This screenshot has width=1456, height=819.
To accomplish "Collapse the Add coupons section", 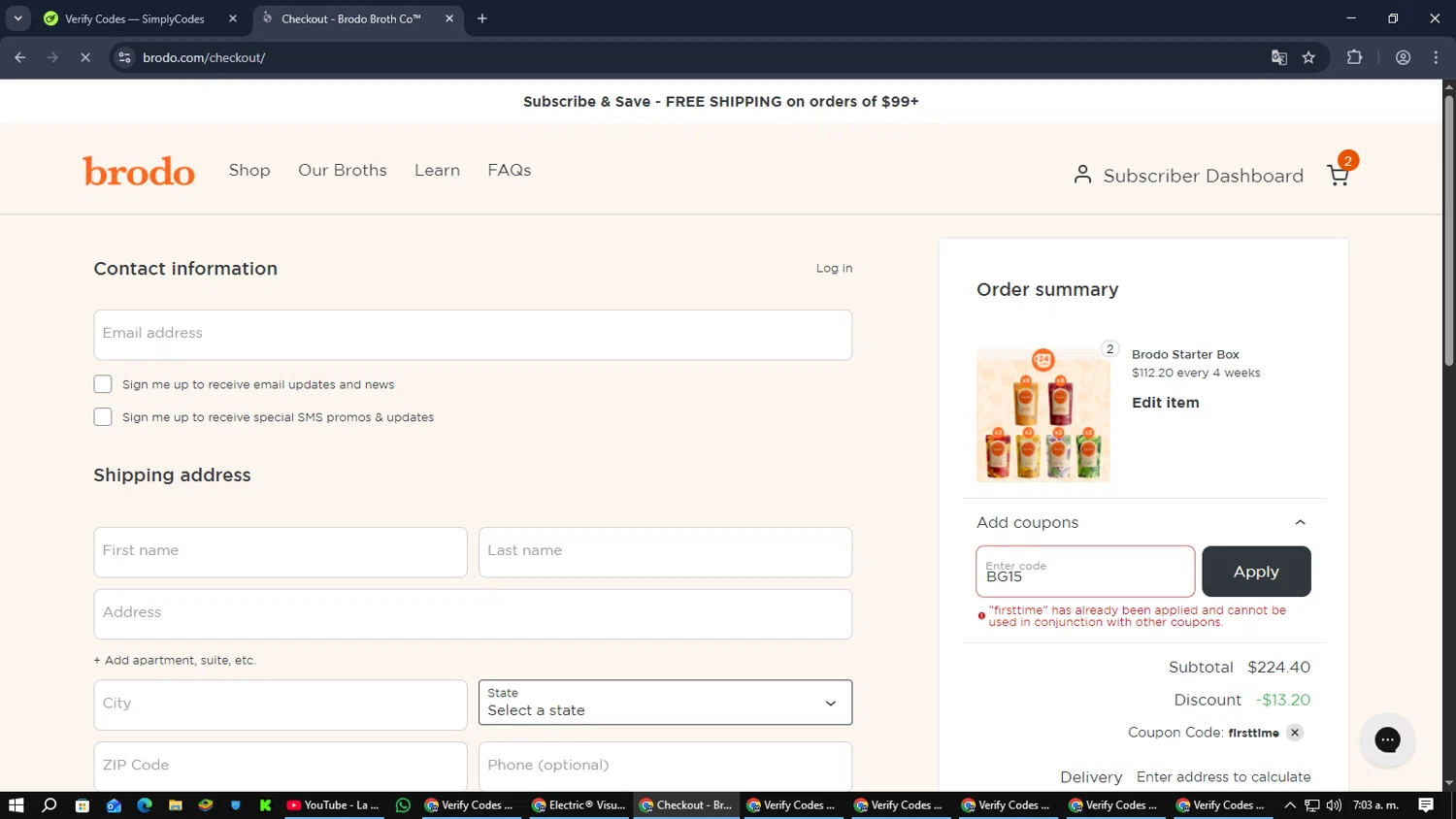I will (1300, 522).
